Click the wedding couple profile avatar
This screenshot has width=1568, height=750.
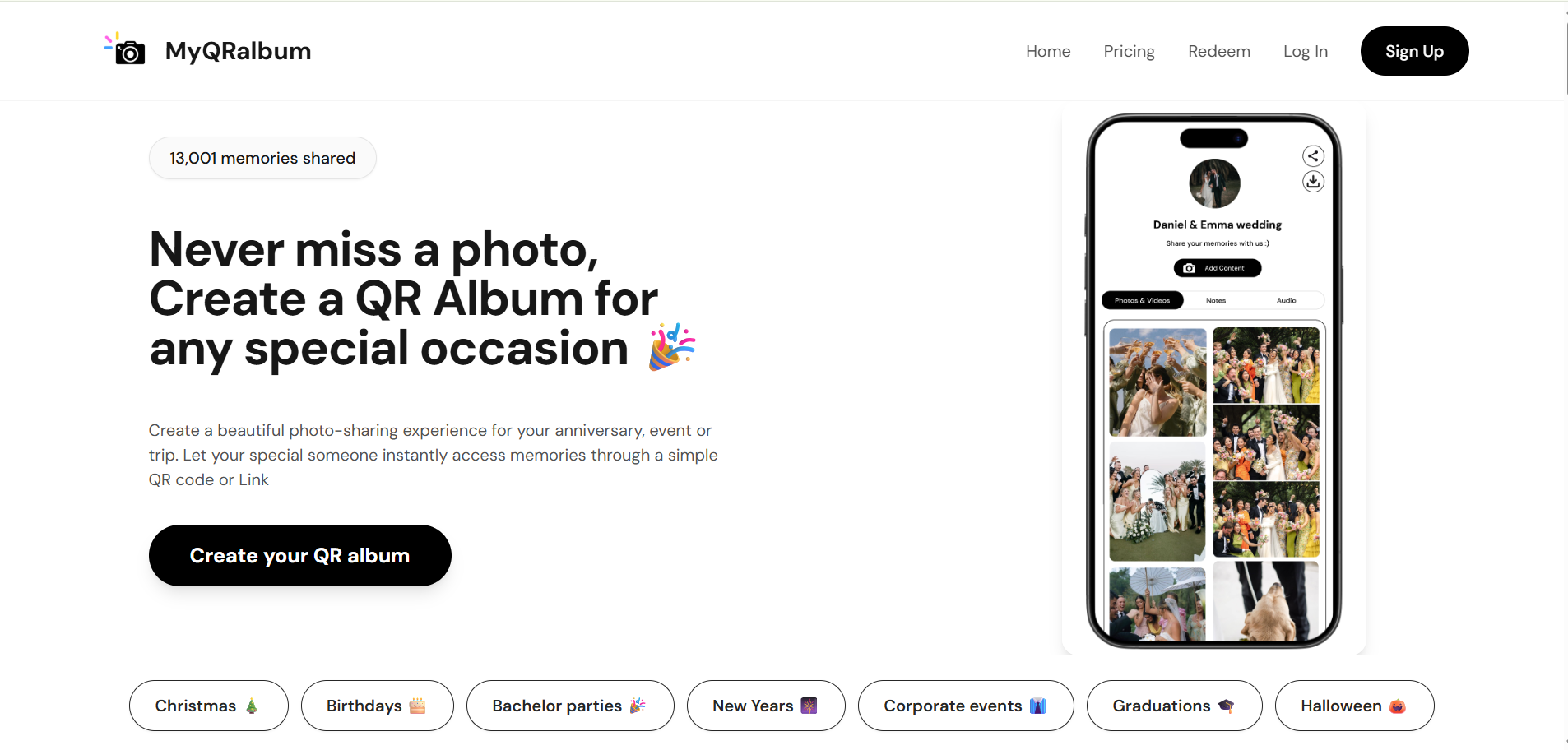[x=1214, y=183]
